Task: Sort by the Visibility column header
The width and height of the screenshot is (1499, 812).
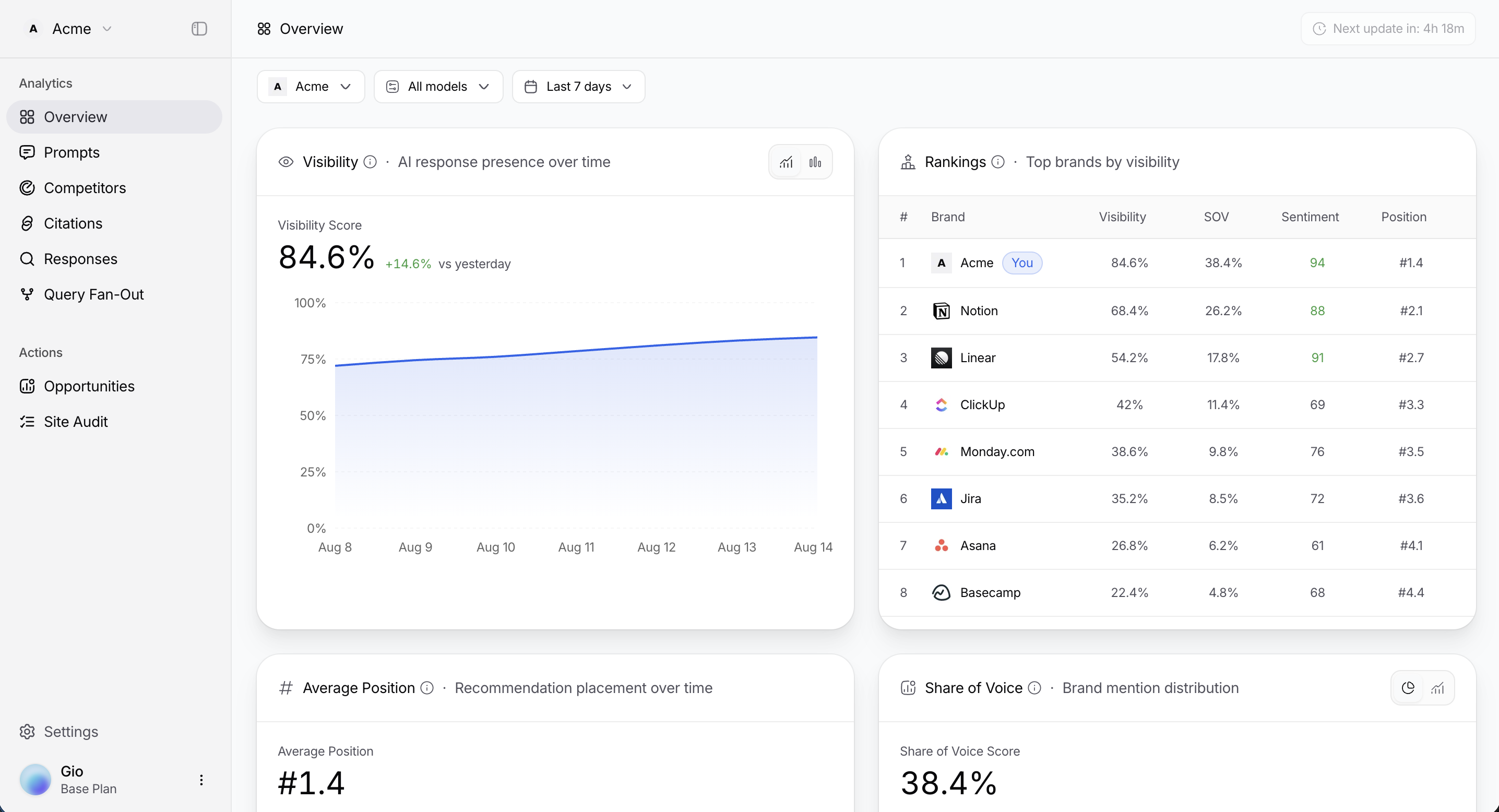Action: [x=1123, y=217]
